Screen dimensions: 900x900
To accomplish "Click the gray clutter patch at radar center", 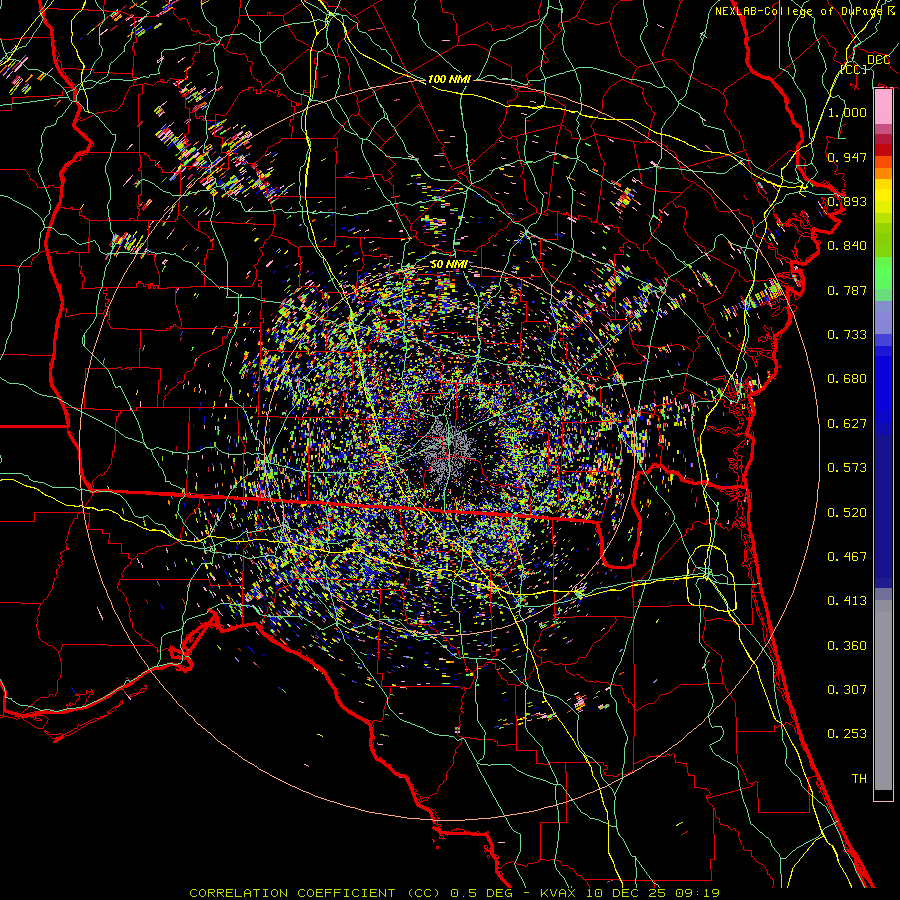I will point(448,449).
